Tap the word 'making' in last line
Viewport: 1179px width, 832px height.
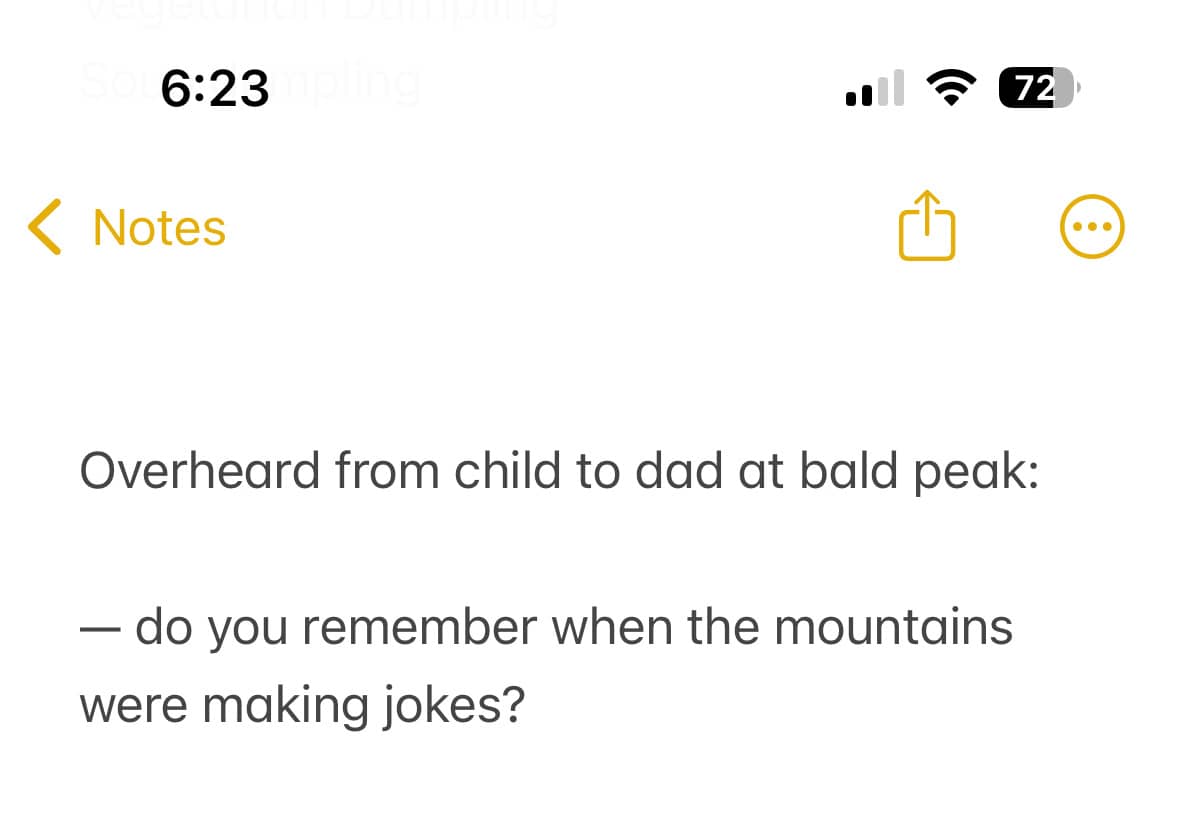(286, 707)
